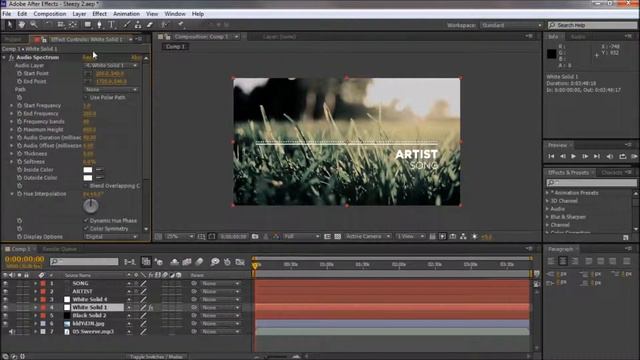Click the Comp 1 breadcrumb button in viewer
Image resolution: width=640 pixels, height=360 pixels.
175,47
